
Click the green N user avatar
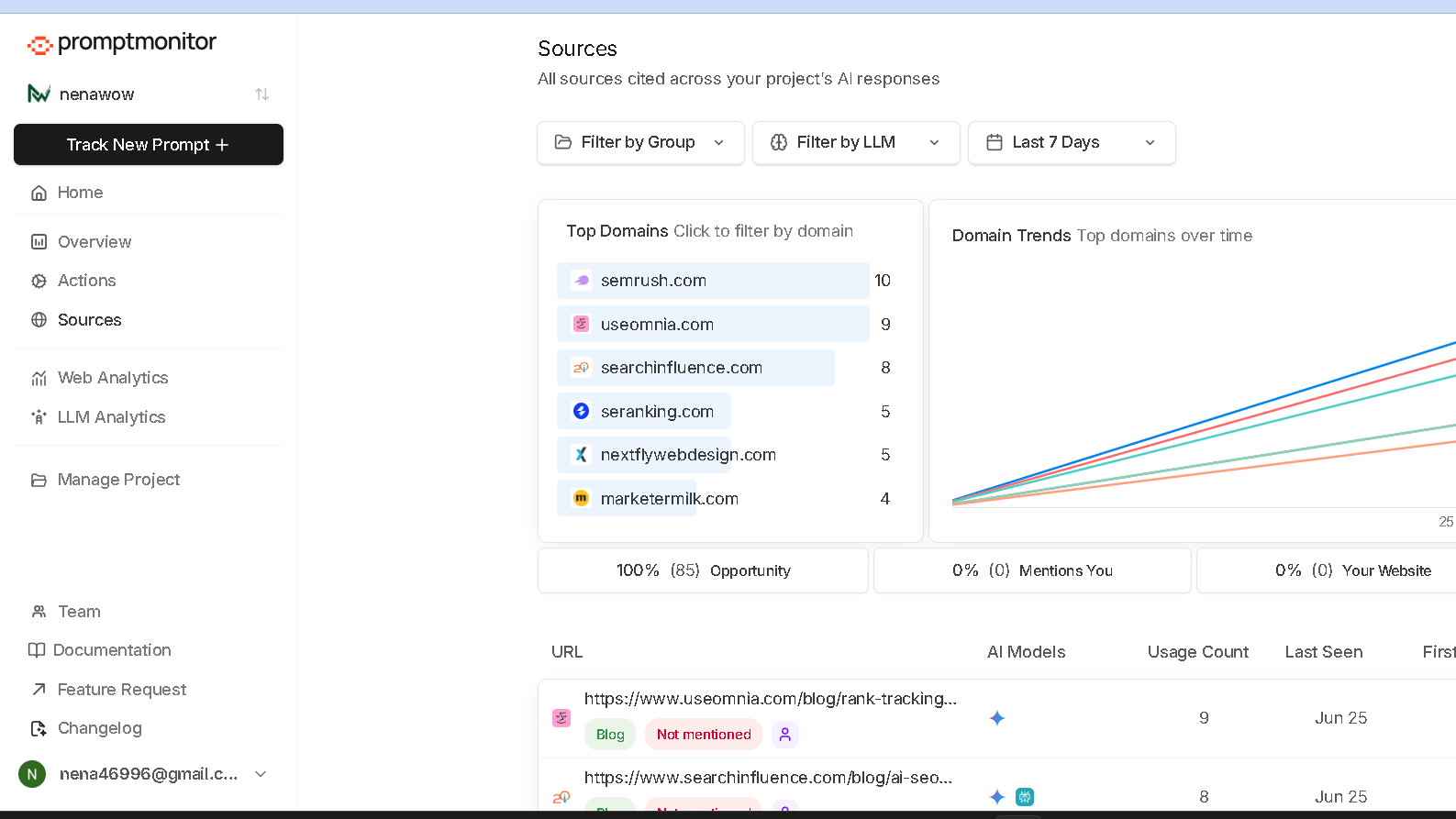[32, 774]
